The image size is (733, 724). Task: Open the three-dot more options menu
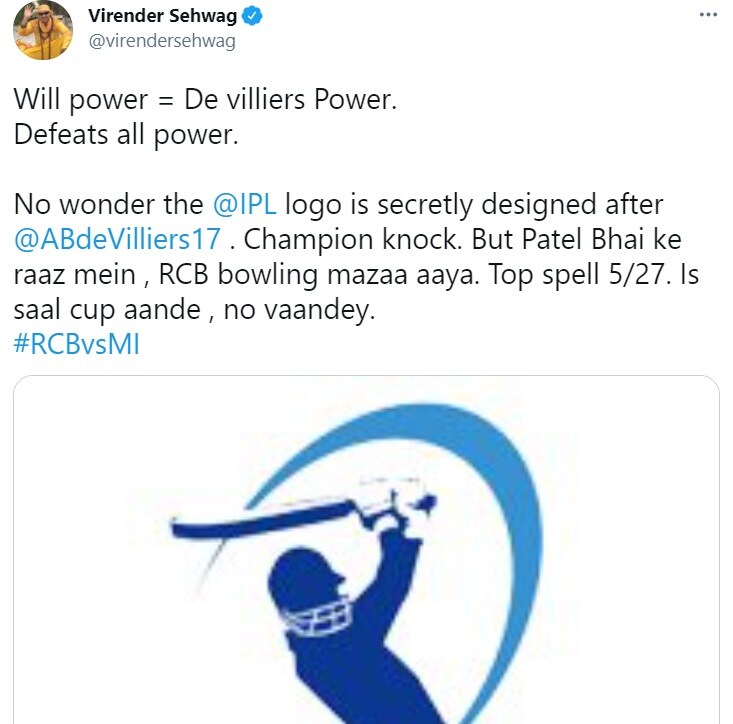click(x=708, y=15)
